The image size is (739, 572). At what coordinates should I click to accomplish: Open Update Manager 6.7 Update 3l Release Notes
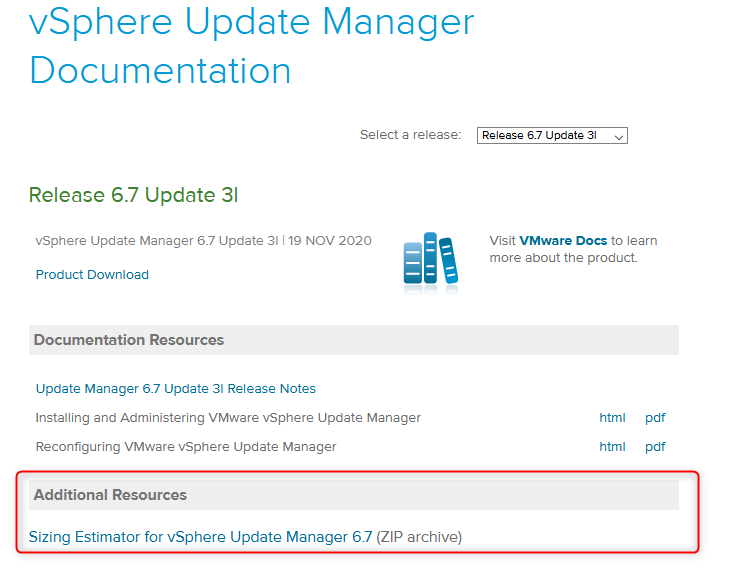176,389
